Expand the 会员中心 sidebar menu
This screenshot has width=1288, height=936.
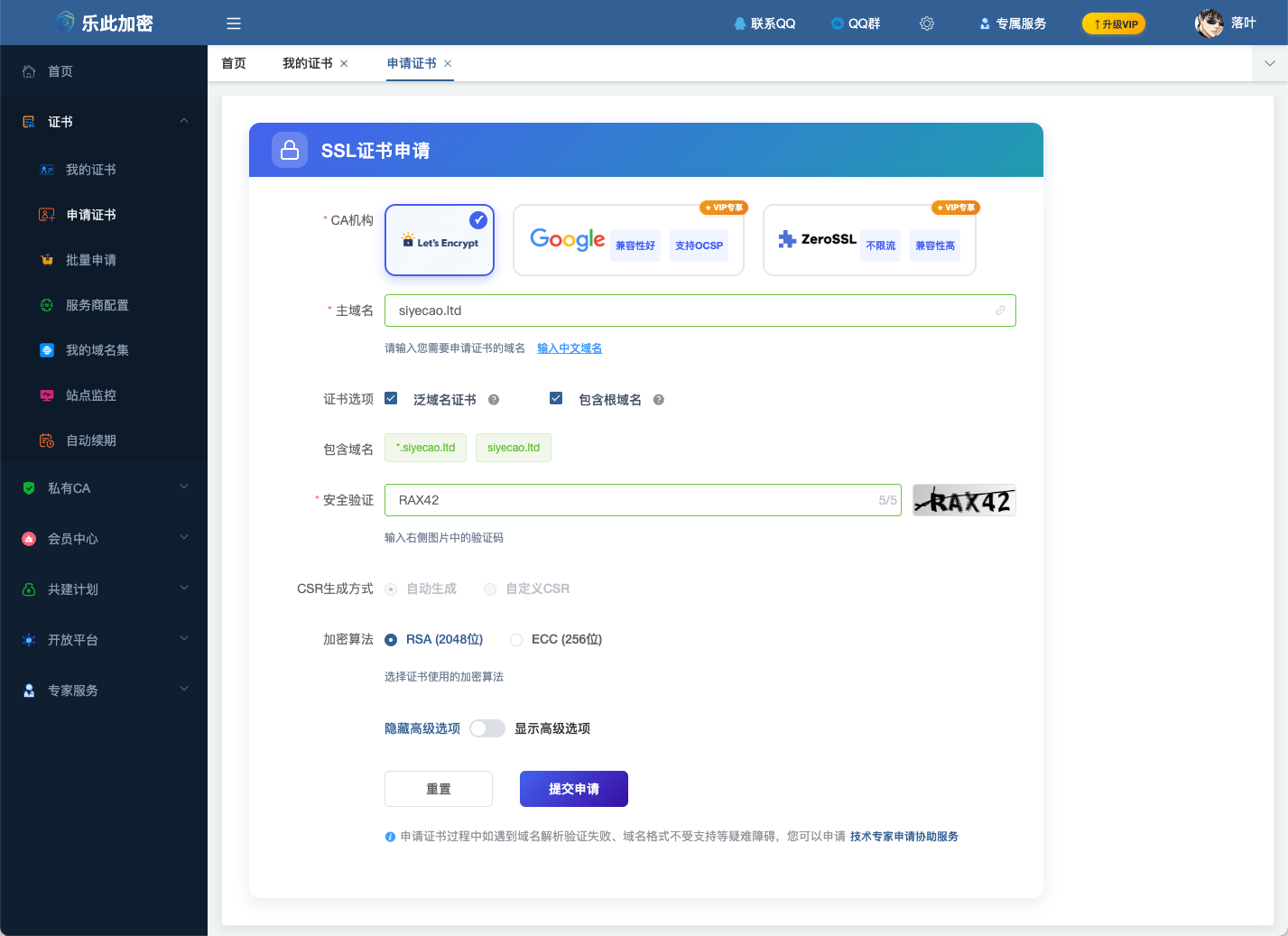[104, 539]
